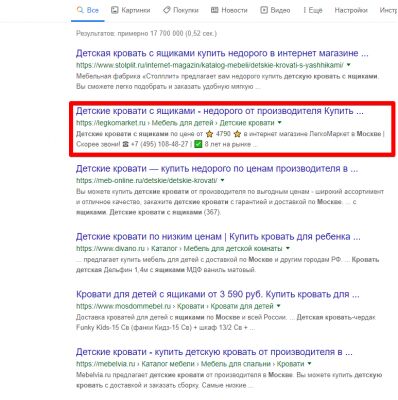
Task: Click the www.mosdommebel.ru breadcrumb URL
Action: 175,306
